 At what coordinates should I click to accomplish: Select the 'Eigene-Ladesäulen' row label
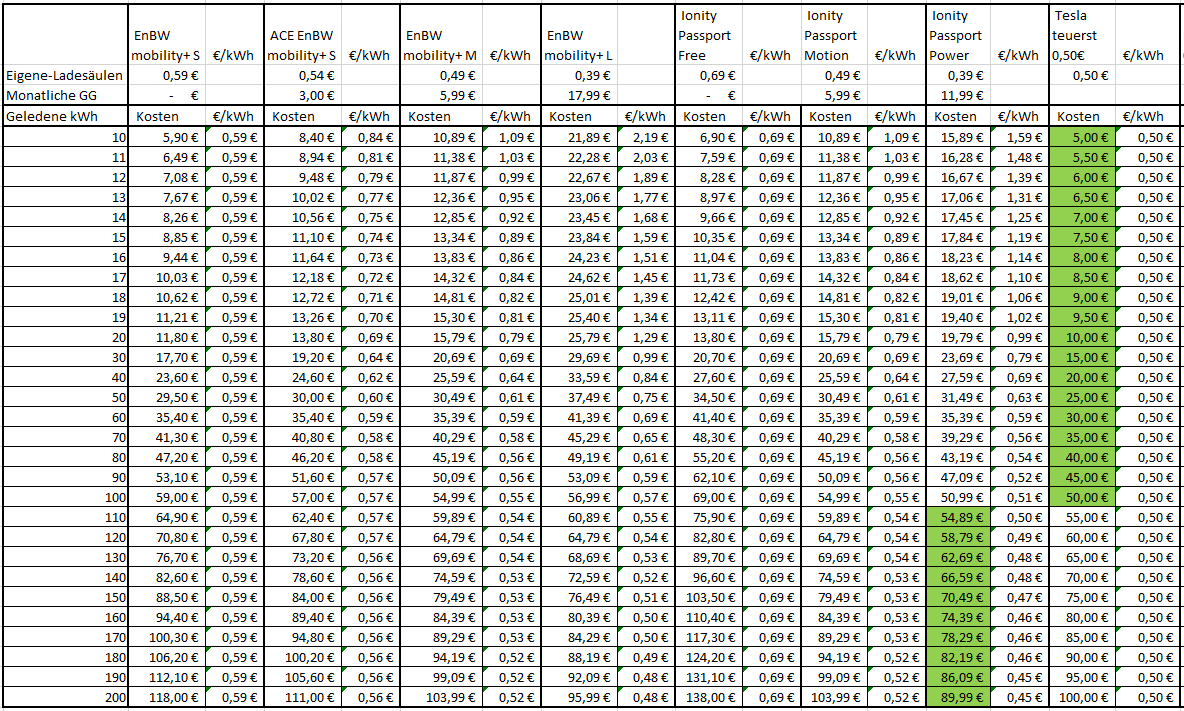pyautogui.click(x=65, y=75)
